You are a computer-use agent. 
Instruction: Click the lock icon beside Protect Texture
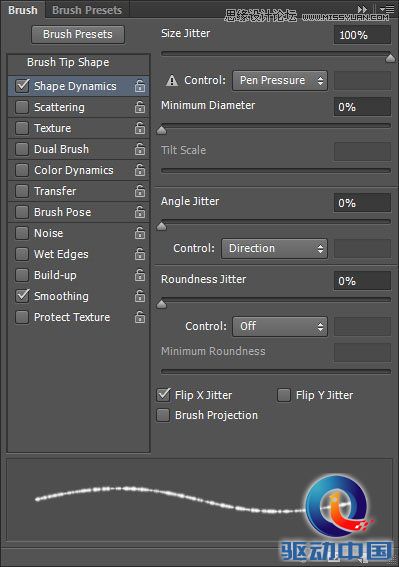140,317
